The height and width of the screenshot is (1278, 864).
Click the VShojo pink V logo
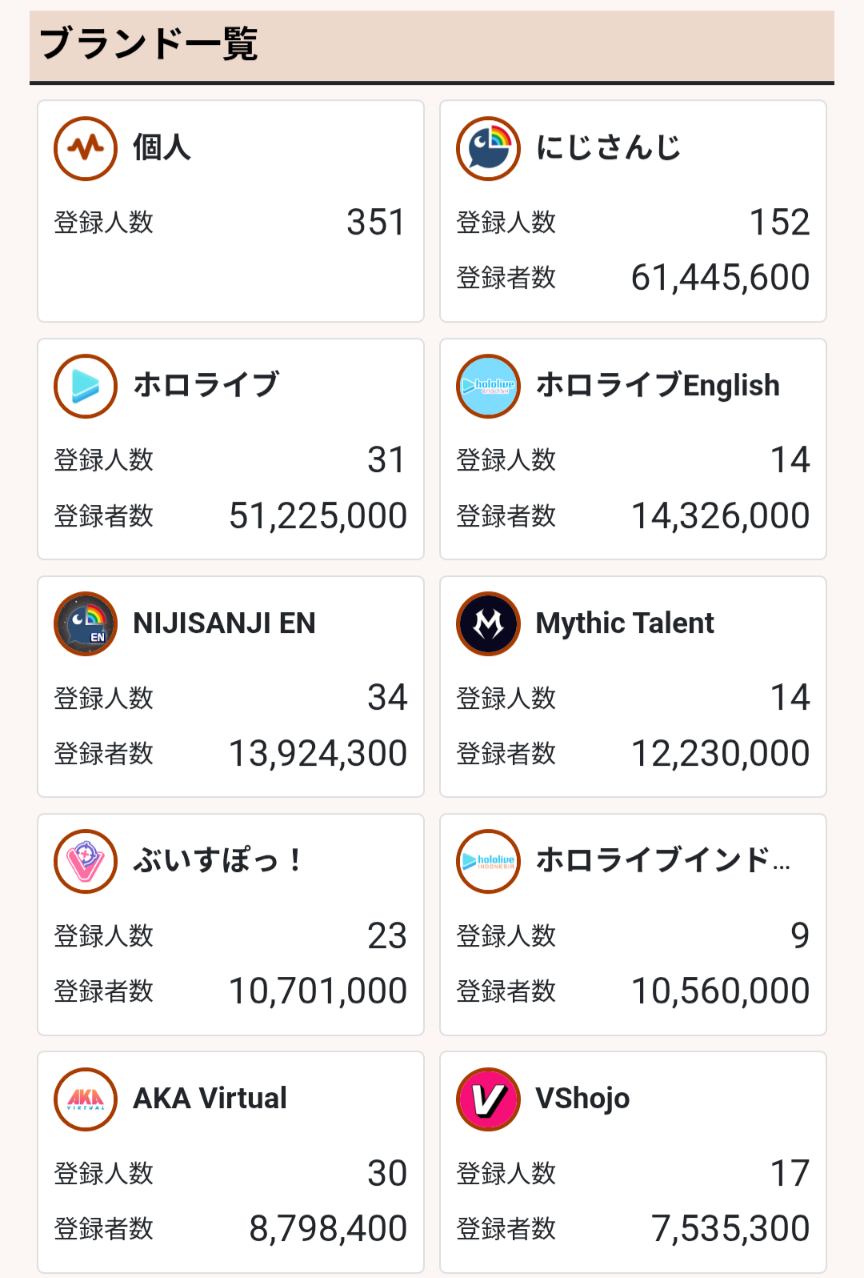point(488,1099)
